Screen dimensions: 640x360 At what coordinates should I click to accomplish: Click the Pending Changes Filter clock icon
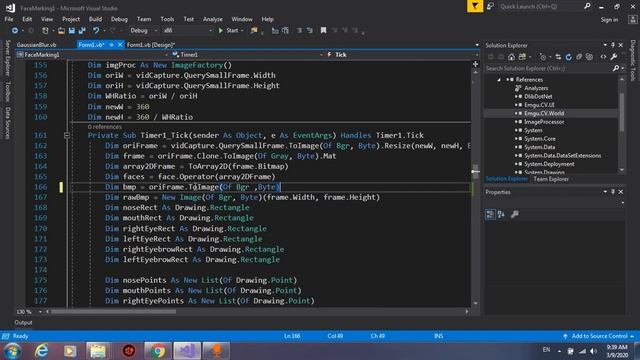pos(542,57)
